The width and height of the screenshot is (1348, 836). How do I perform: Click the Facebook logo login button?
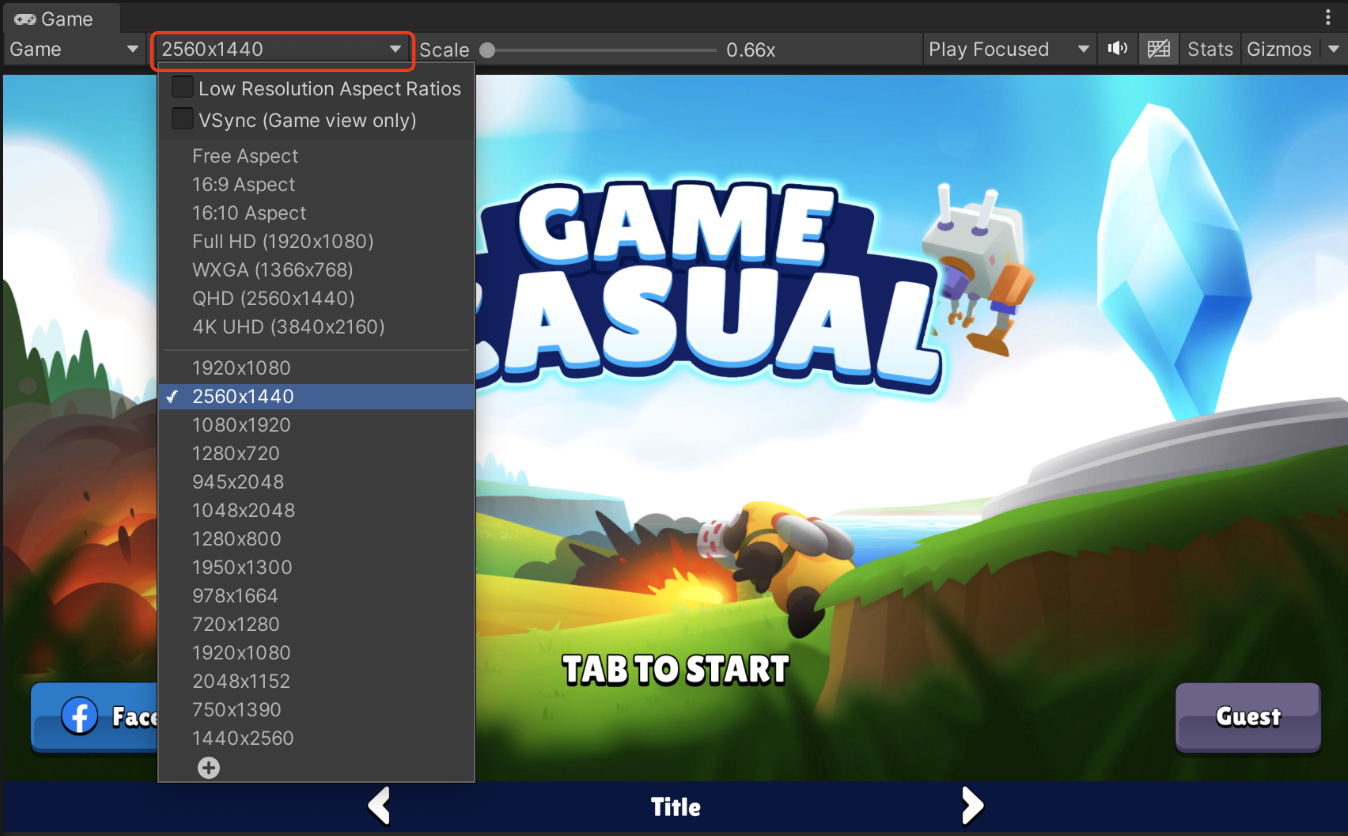[x=96, y=717]
